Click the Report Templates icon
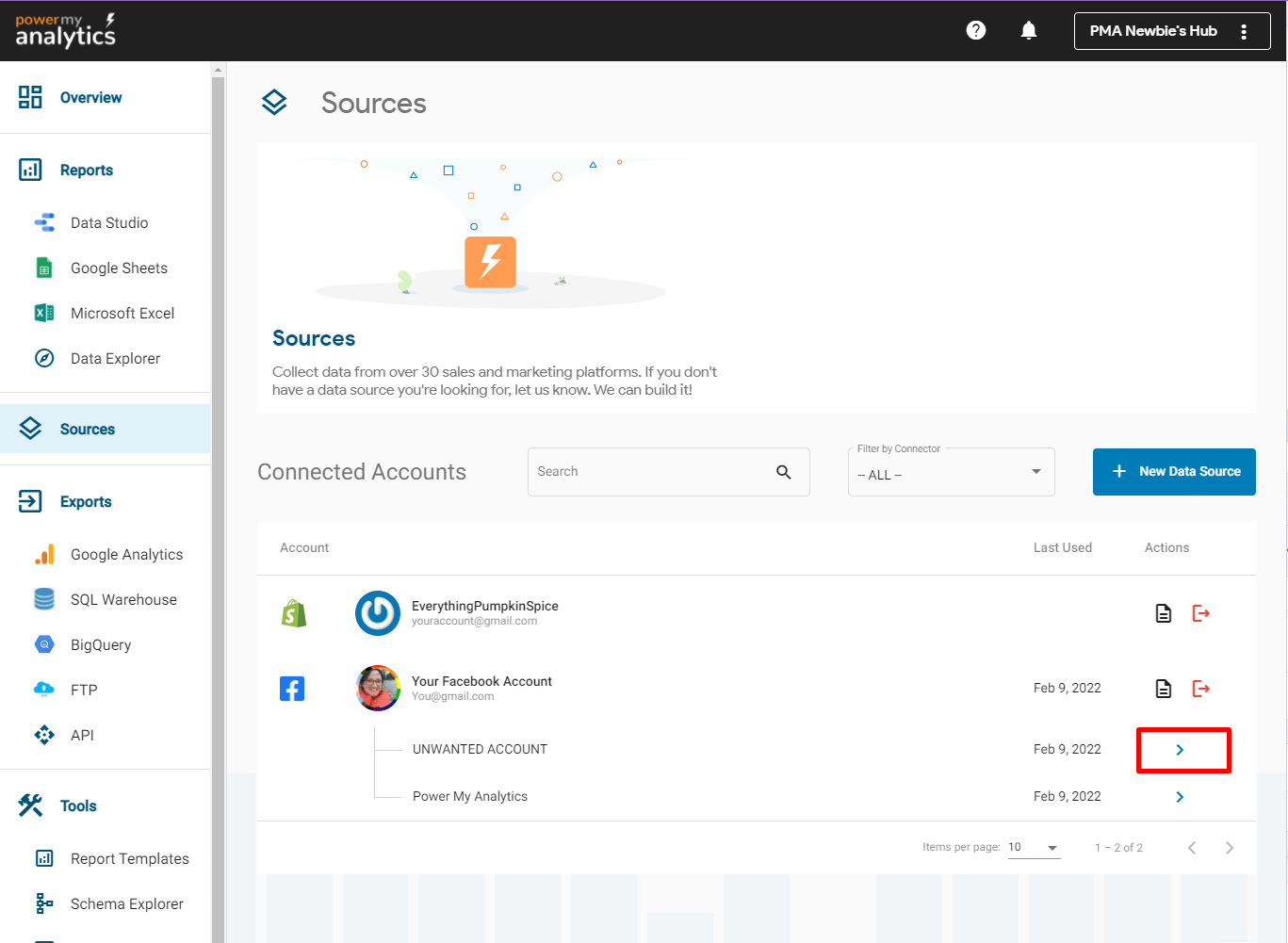 coord(44,858)
